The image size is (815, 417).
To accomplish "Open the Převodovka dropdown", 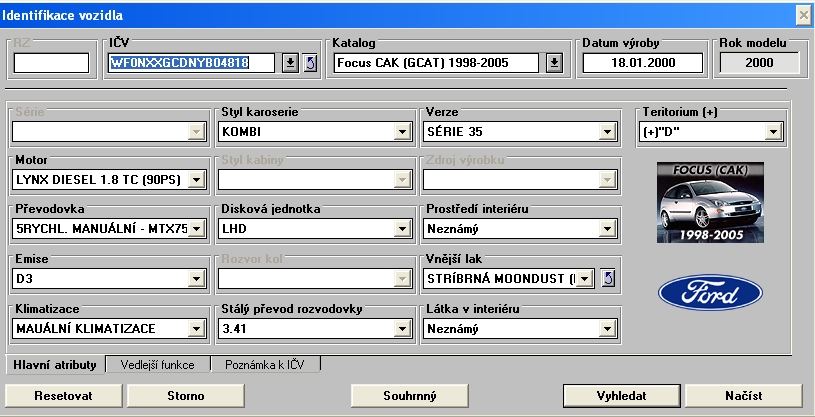I will [196, 229].
